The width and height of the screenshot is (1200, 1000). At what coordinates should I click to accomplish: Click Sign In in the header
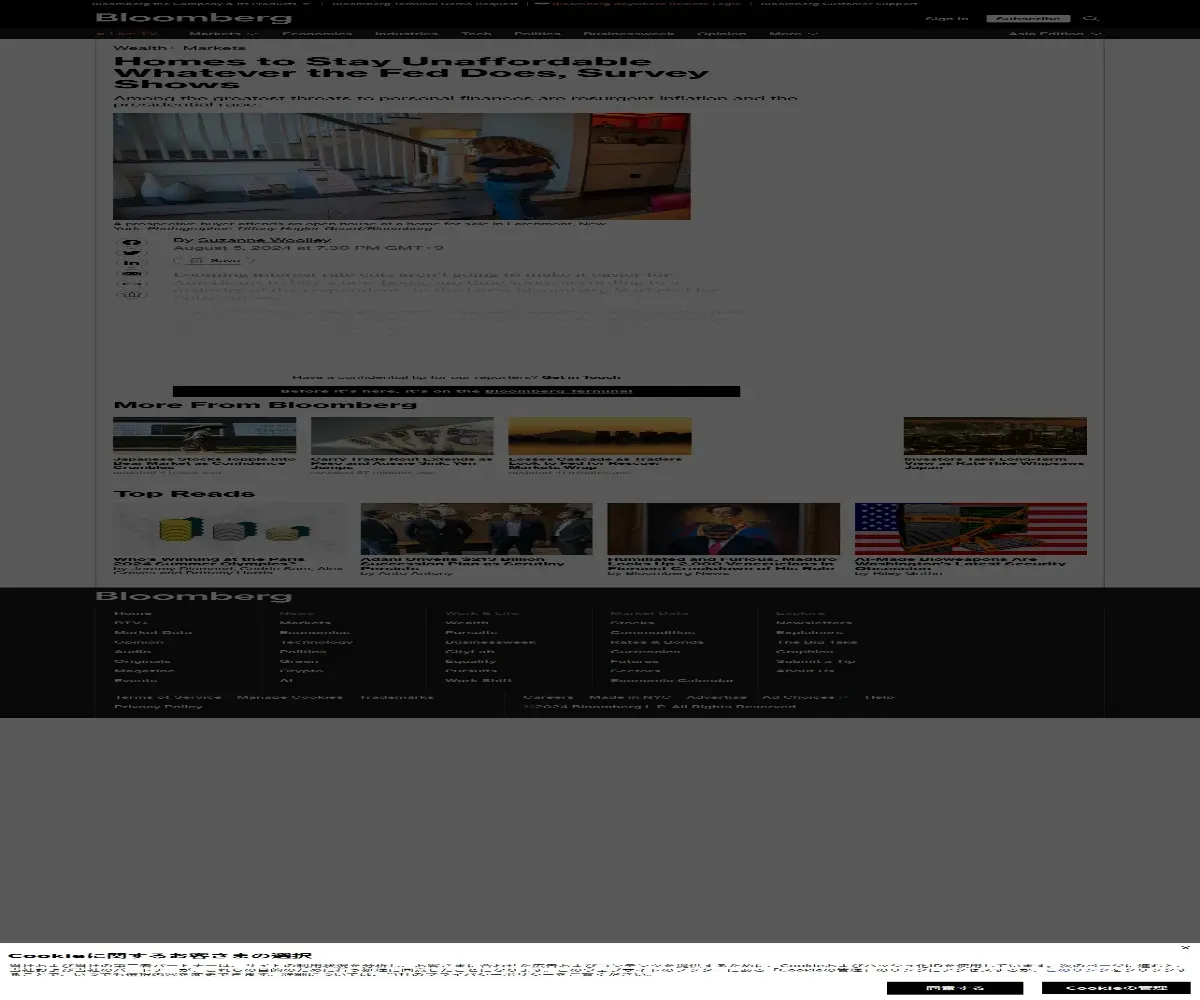point(946,18)
